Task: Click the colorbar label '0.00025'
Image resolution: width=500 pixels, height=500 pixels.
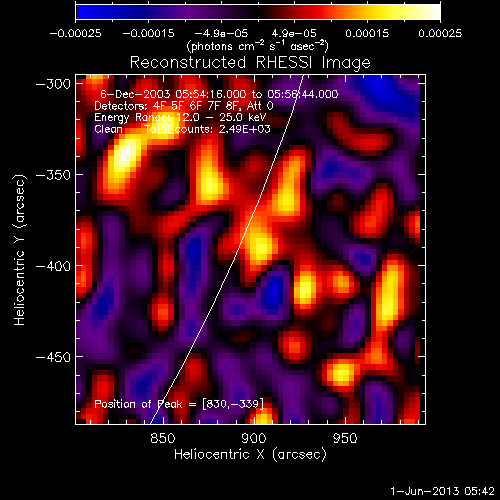Action: coord(440,33)
